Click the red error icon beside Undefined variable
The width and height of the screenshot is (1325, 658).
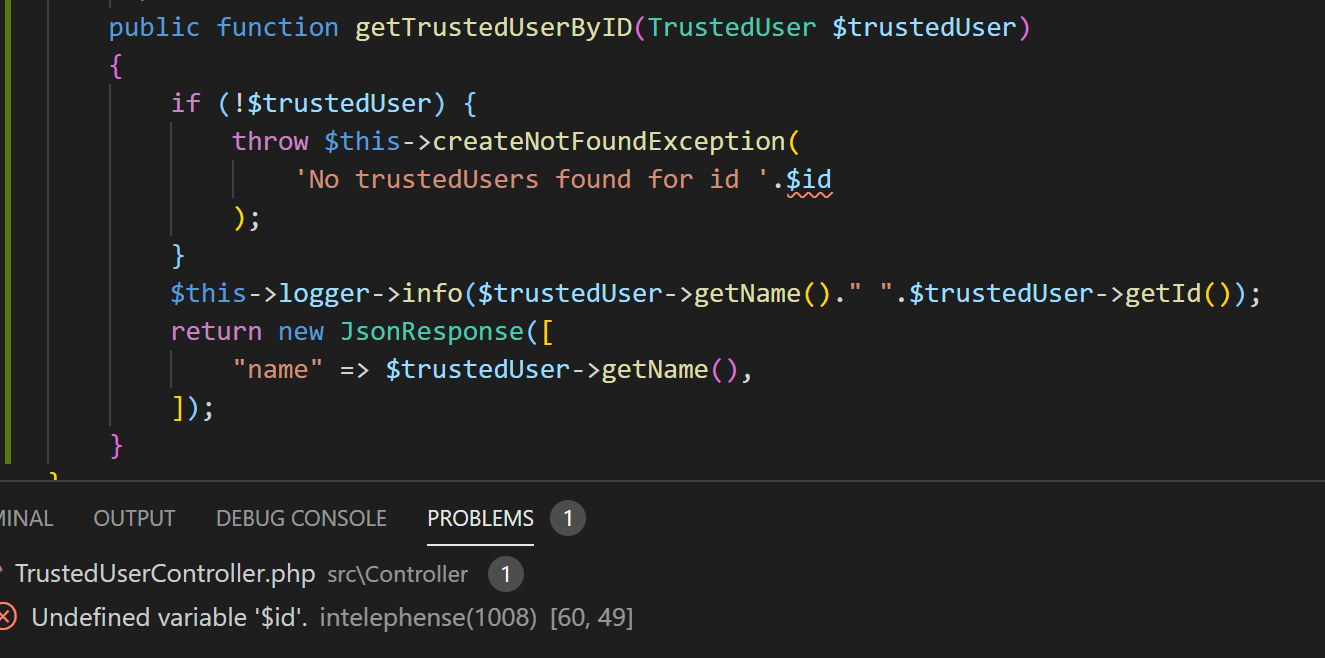tap(7, 617)
